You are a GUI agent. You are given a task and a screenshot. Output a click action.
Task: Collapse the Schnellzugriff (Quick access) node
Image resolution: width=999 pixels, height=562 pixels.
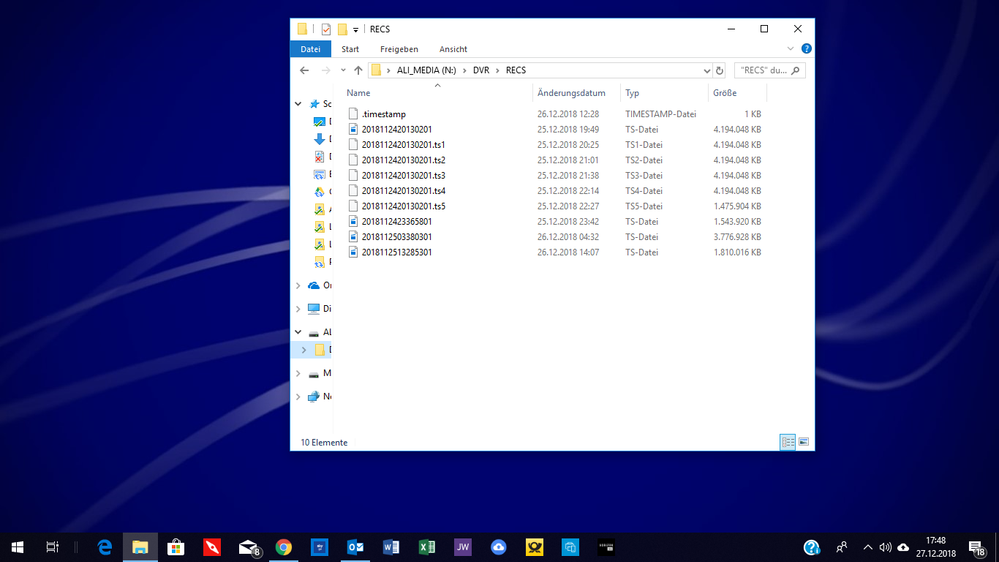coord(298,104)
